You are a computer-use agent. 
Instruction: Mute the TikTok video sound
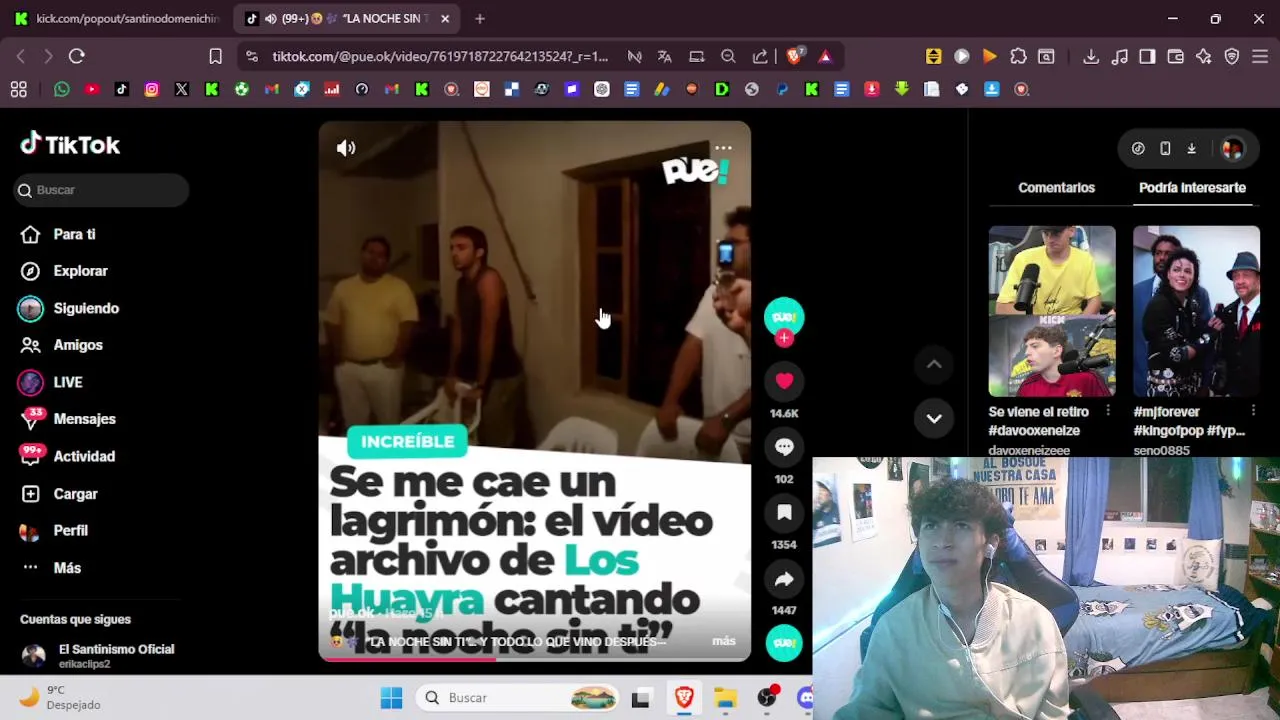tap(346, 148)
